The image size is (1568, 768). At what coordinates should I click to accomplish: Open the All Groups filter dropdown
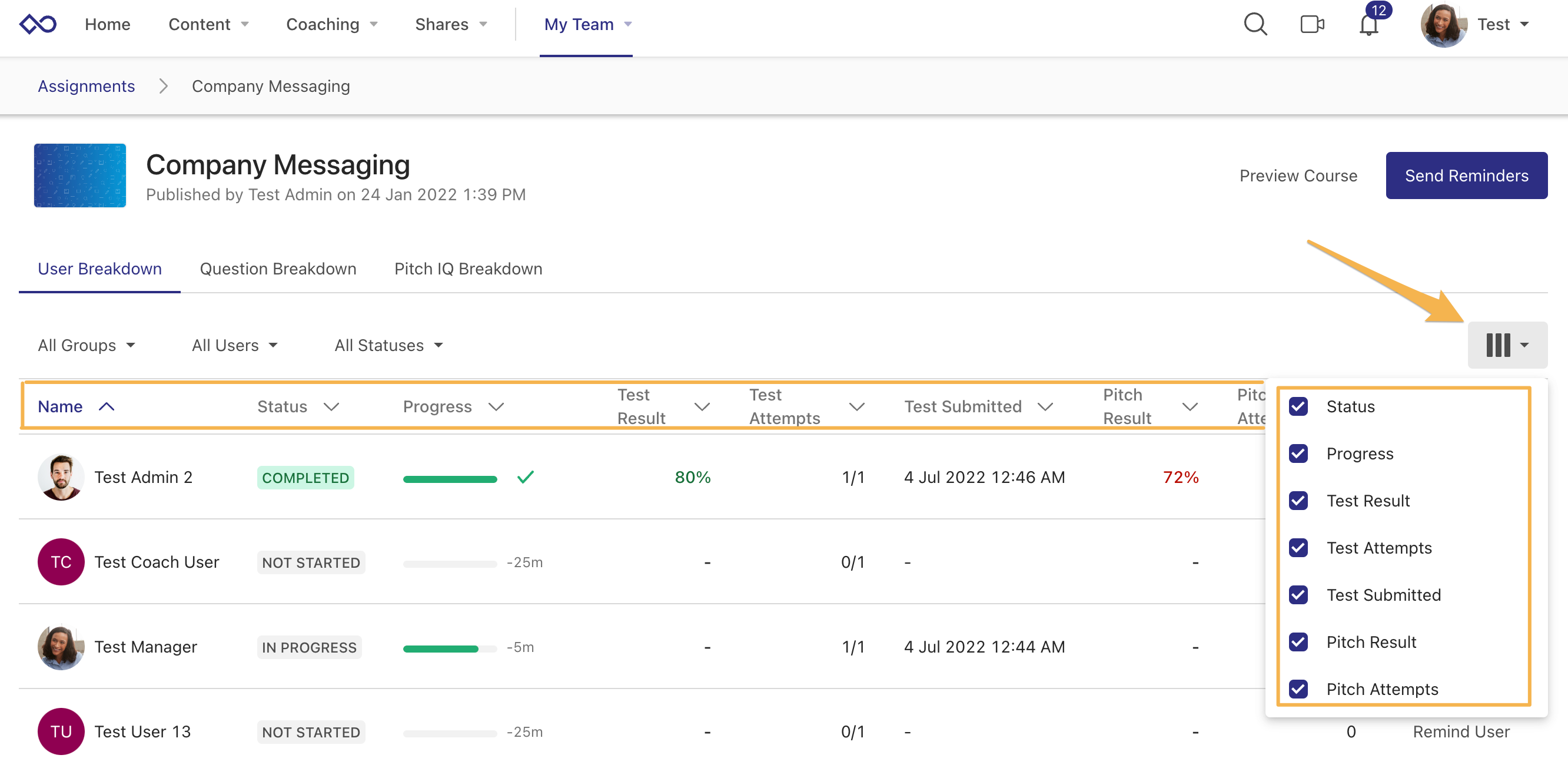(86, 345)
